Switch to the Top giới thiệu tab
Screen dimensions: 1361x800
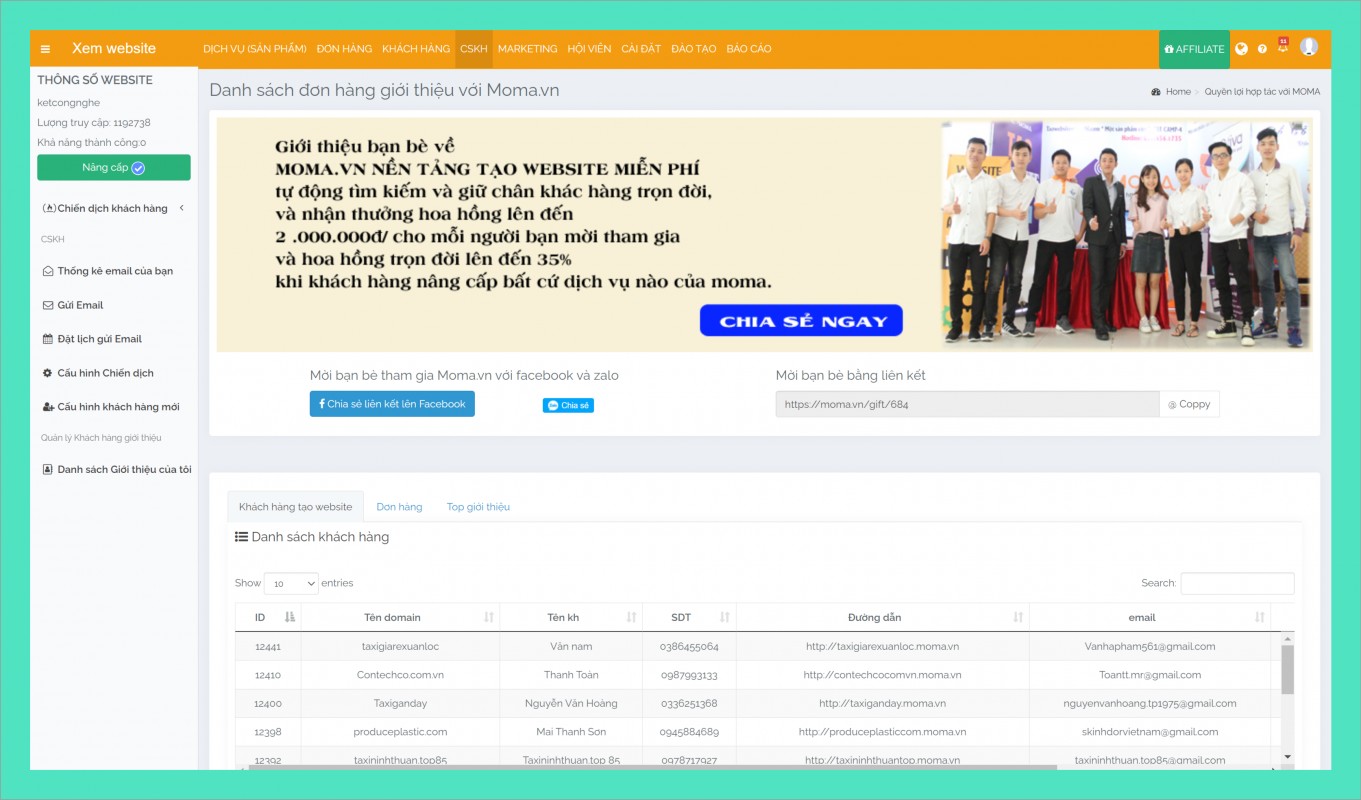pos(478,507)
